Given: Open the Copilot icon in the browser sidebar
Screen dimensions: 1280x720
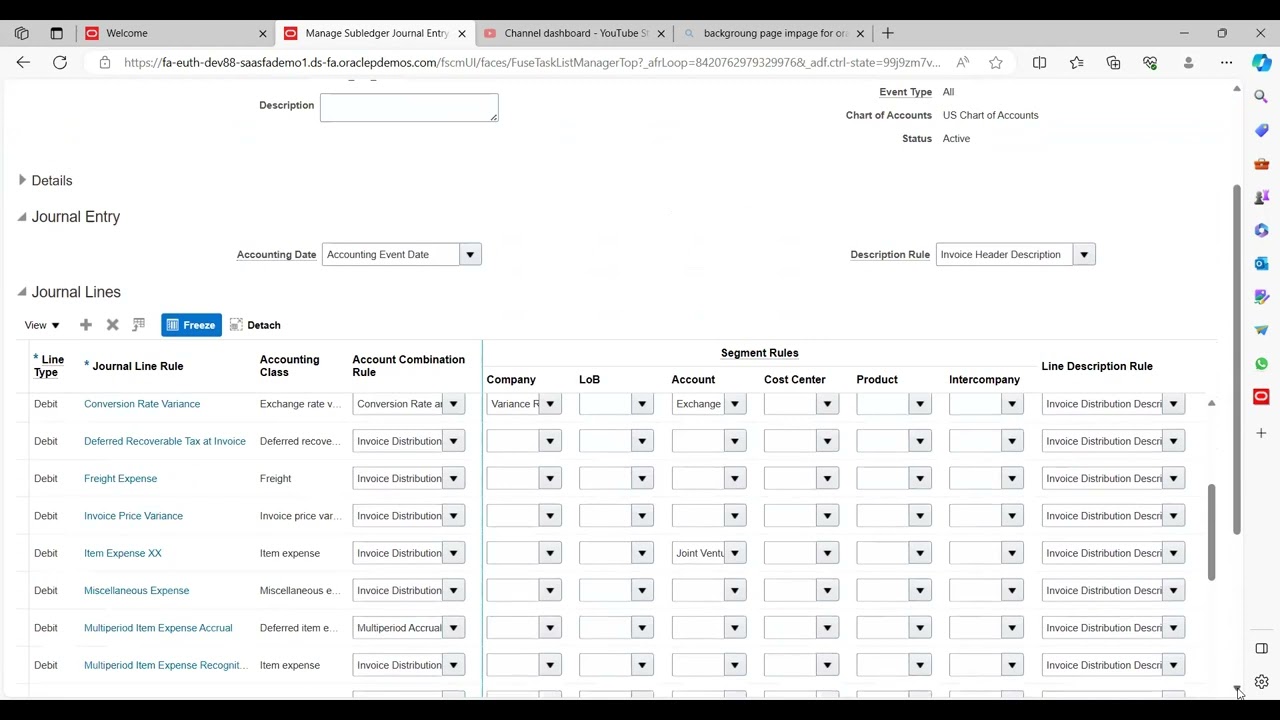Looking at the screenshot, I should point(1262,63).
